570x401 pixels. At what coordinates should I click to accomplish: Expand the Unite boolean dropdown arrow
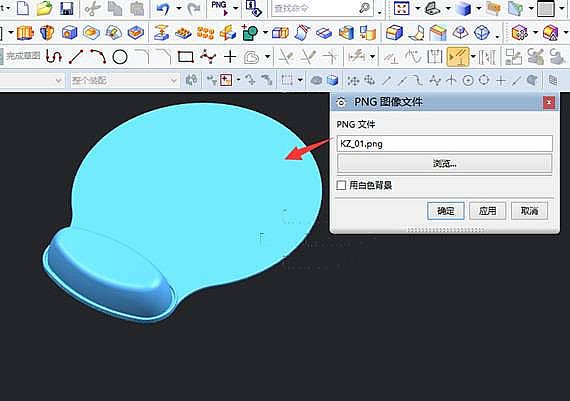tap(265, 33)
